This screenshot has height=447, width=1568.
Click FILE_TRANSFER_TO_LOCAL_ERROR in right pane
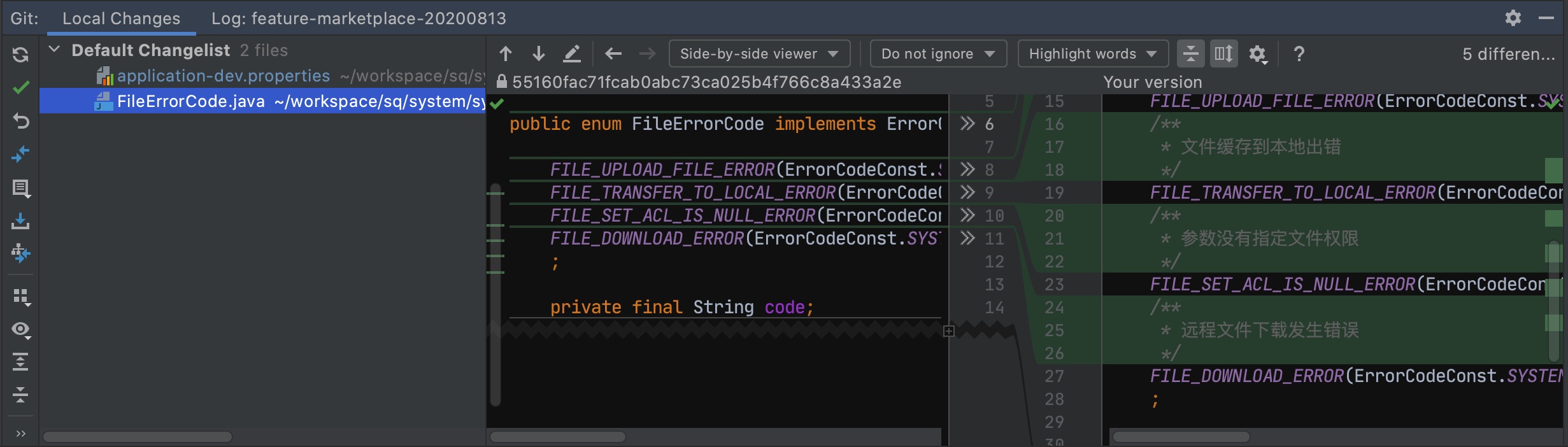coord(1293,193)
